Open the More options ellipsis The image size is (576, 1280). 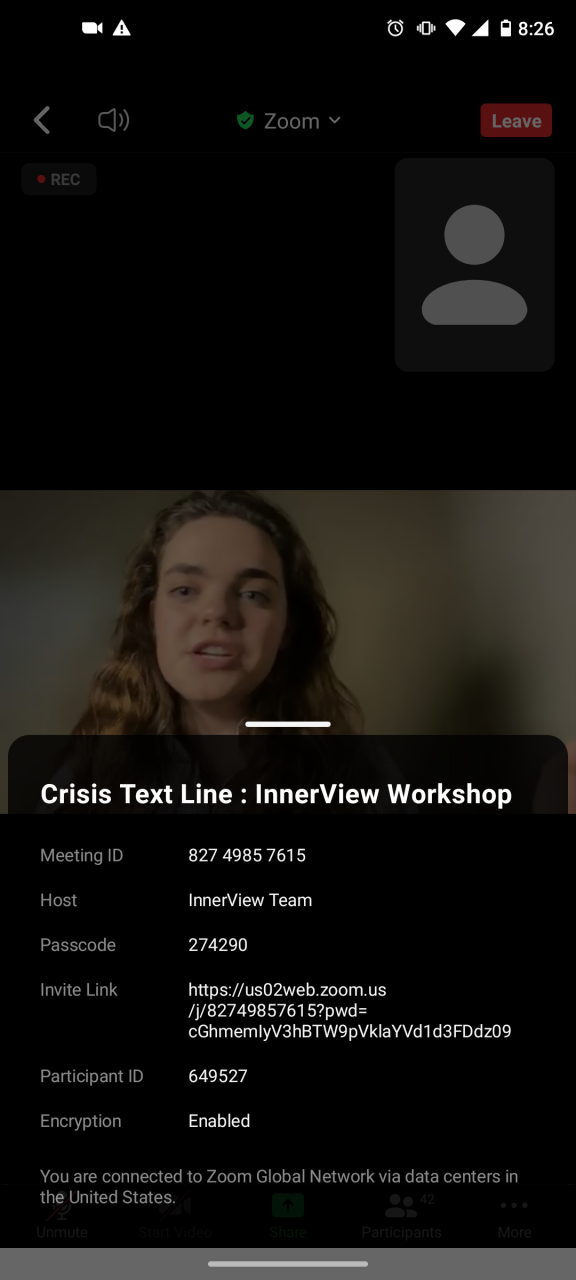(515, 1213)
